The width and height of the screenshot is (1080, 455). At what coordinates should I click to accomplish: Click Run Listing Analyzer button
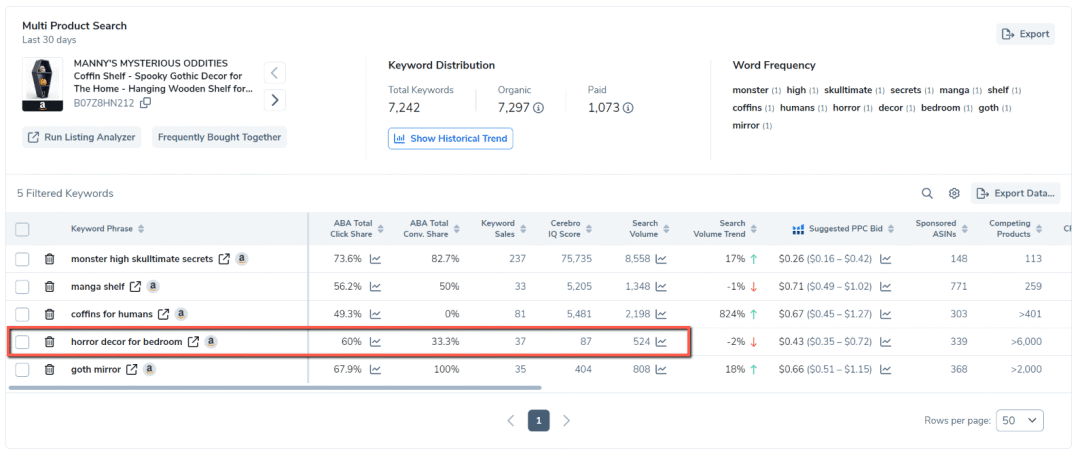tap(81, 137)
